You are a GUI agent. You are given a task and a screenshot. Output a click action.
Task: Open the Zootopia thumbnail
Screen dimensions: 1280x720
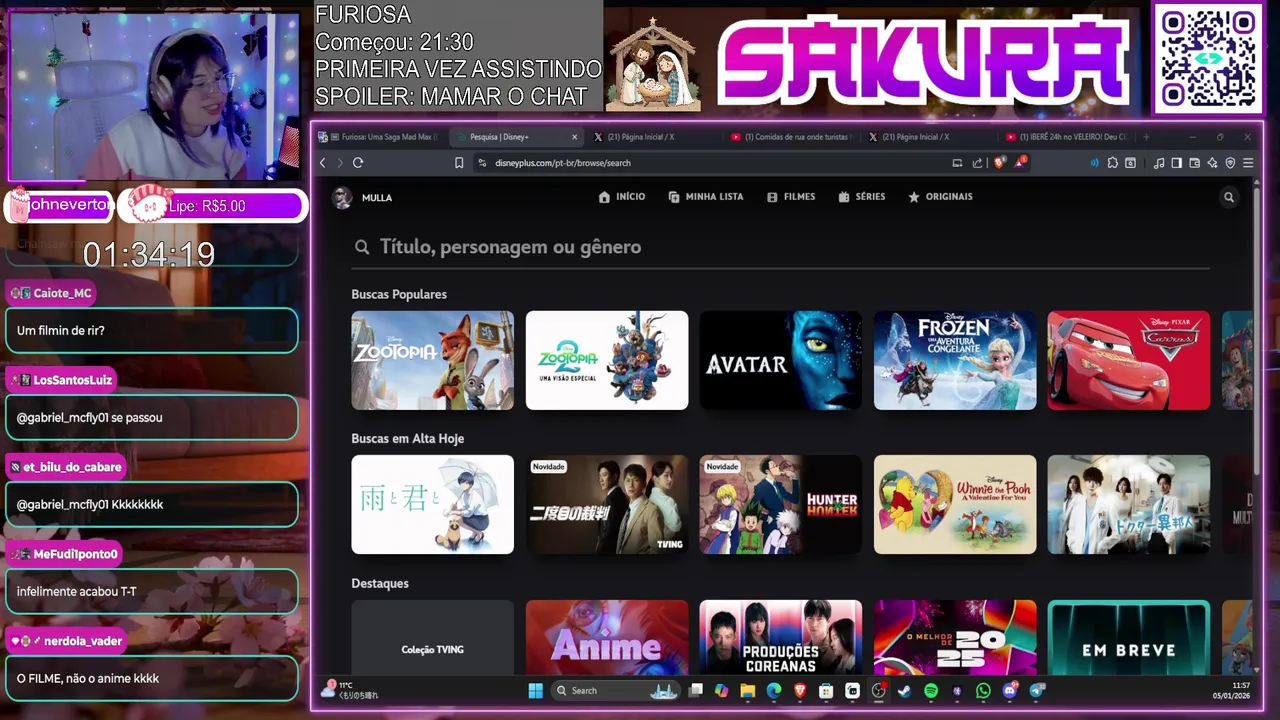coord(433,360)
